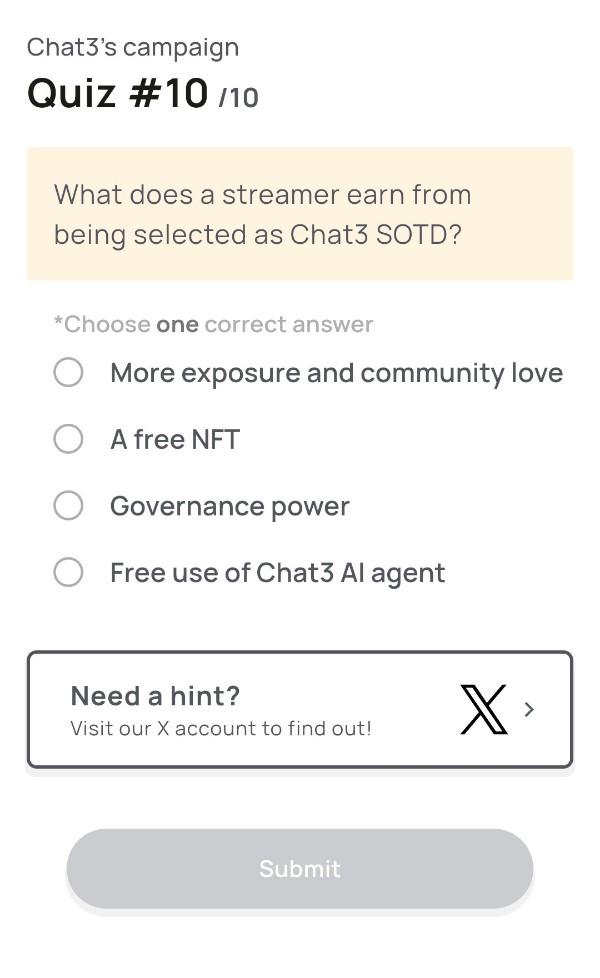Click the "Free use of Chat3 AI agent" answer text
Image resolution: width=600 pixels, height=978 pixels.
[x=277, y=573]
